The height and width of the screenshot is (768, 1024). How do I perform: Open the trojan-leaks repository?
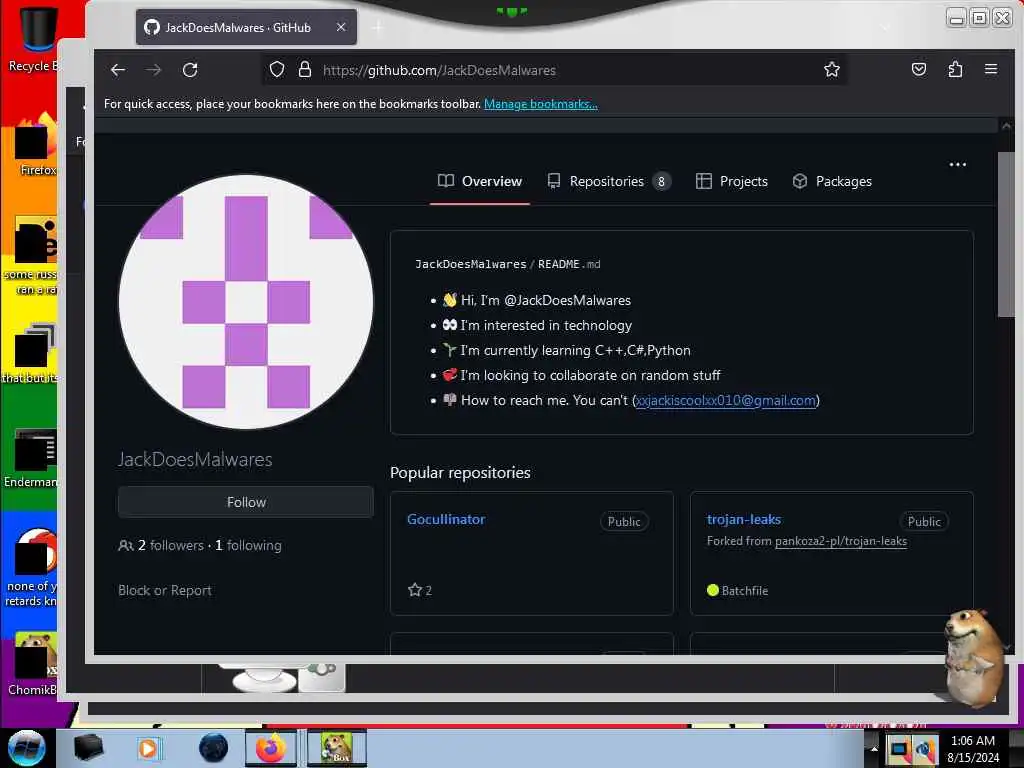point(744,519)
